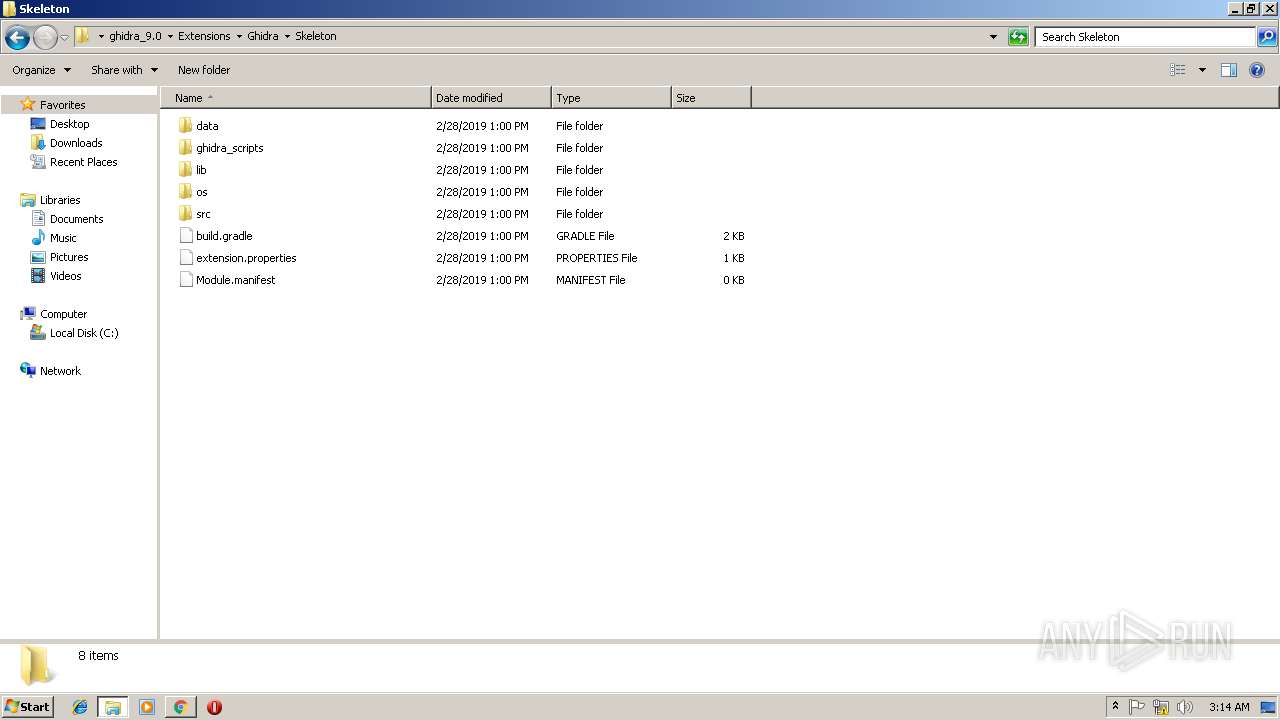Open Recent Places in the sidebar

pos(84,162)
